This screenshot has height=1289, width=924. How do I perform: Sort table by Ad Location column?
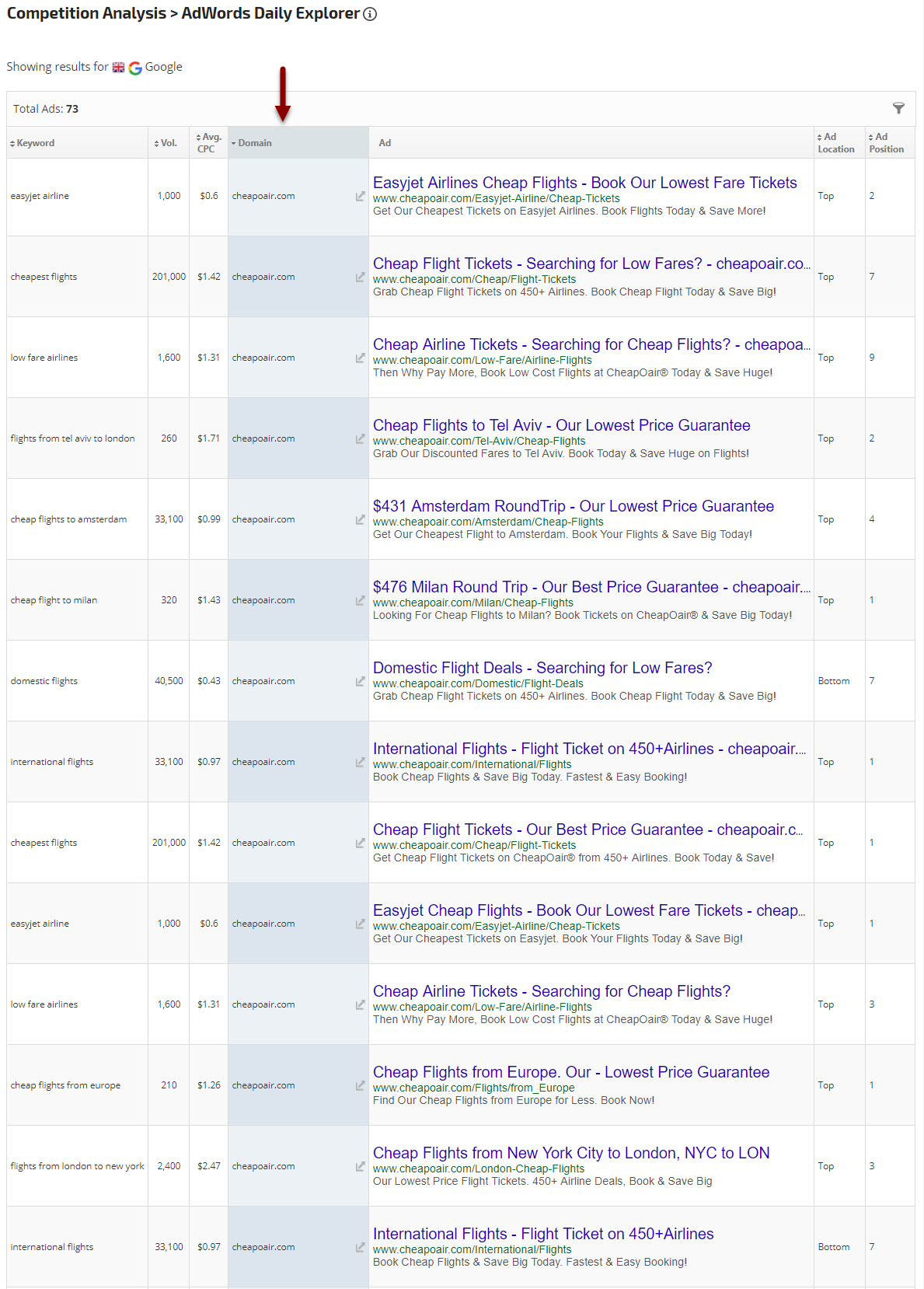836,143
